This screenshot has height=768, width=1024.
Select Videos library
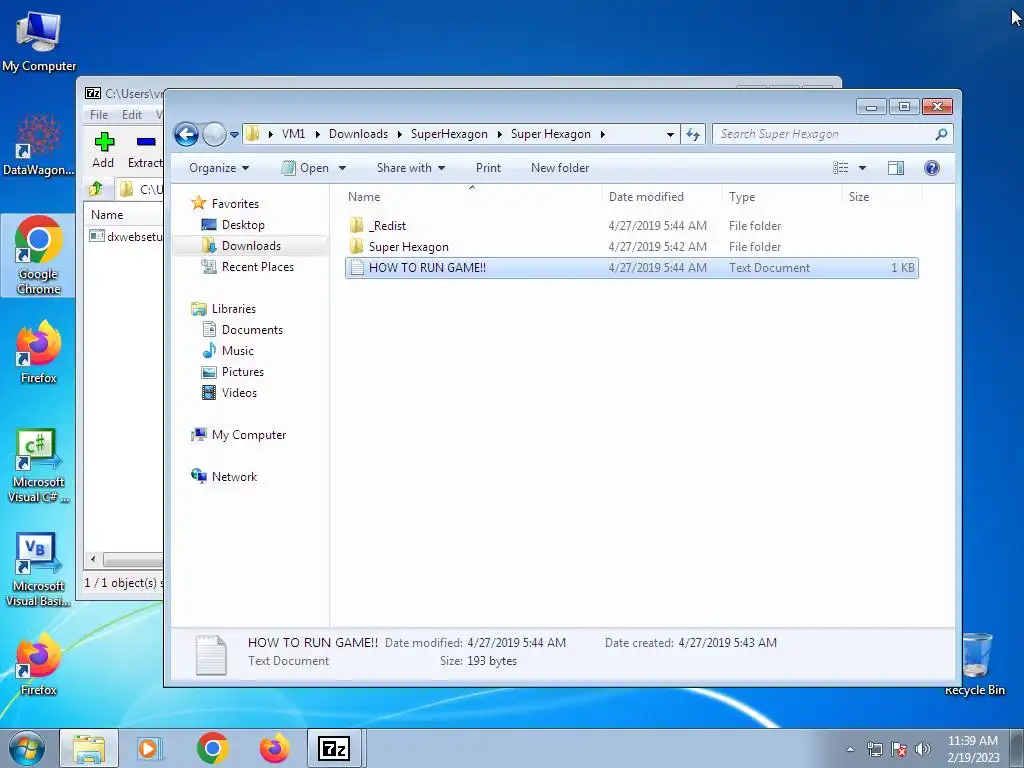coord(239,392)
